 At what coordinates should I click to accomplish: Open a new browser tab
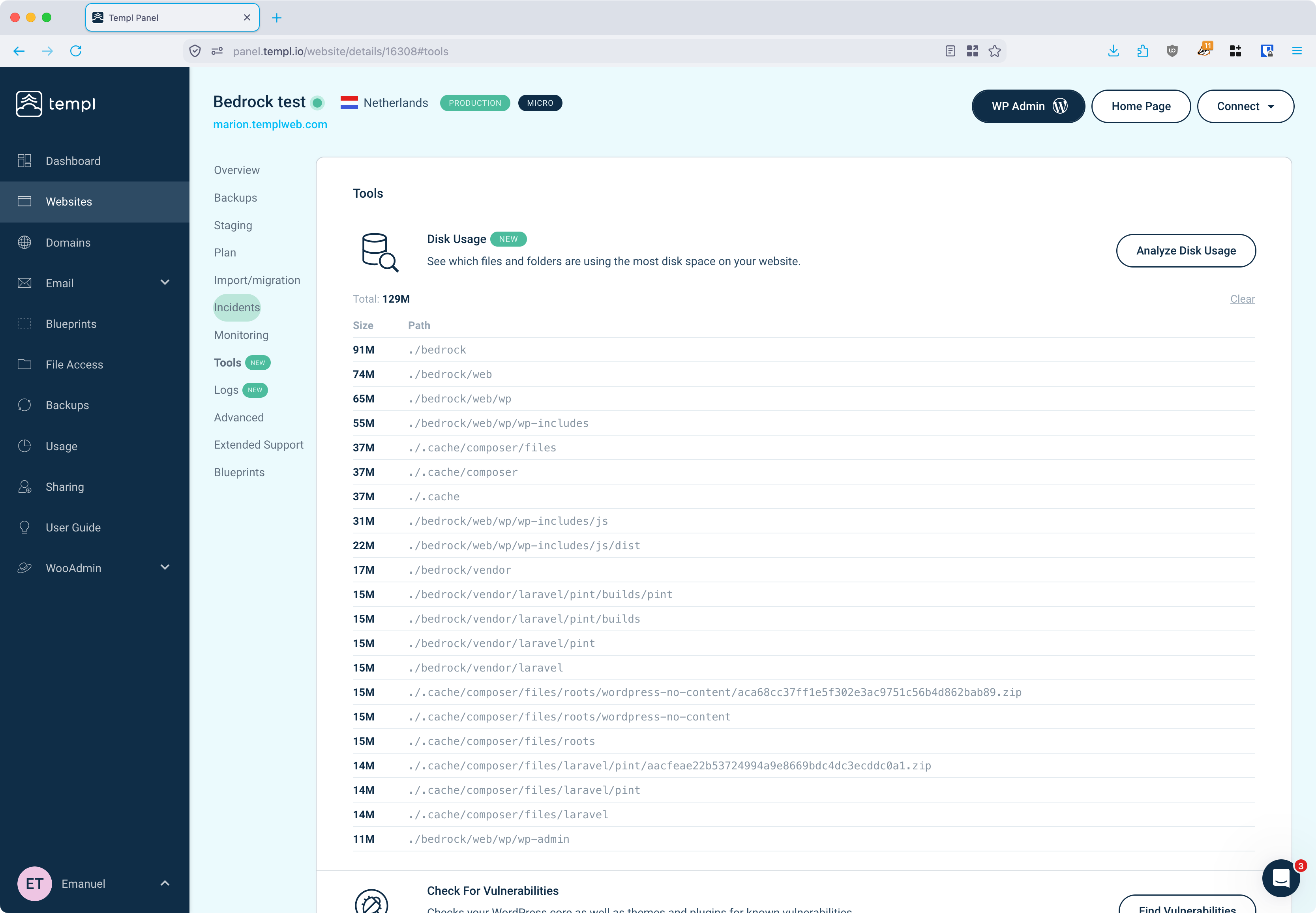276,18
